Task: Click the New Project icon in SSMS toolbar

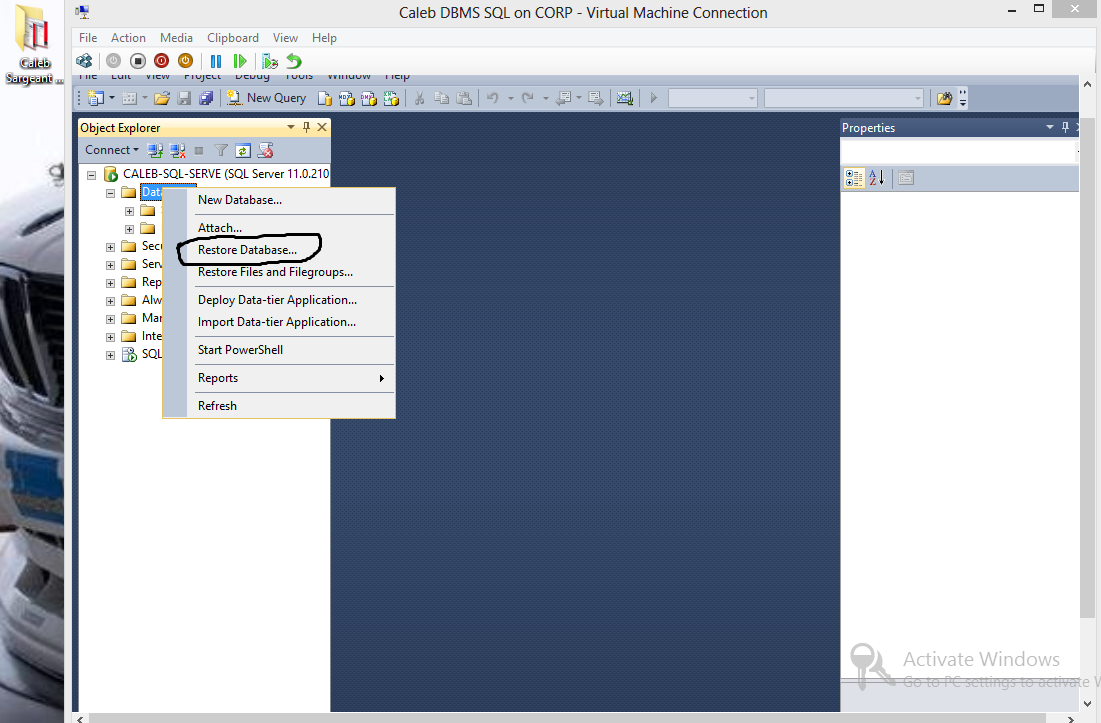Action: [x=96, y=98]
